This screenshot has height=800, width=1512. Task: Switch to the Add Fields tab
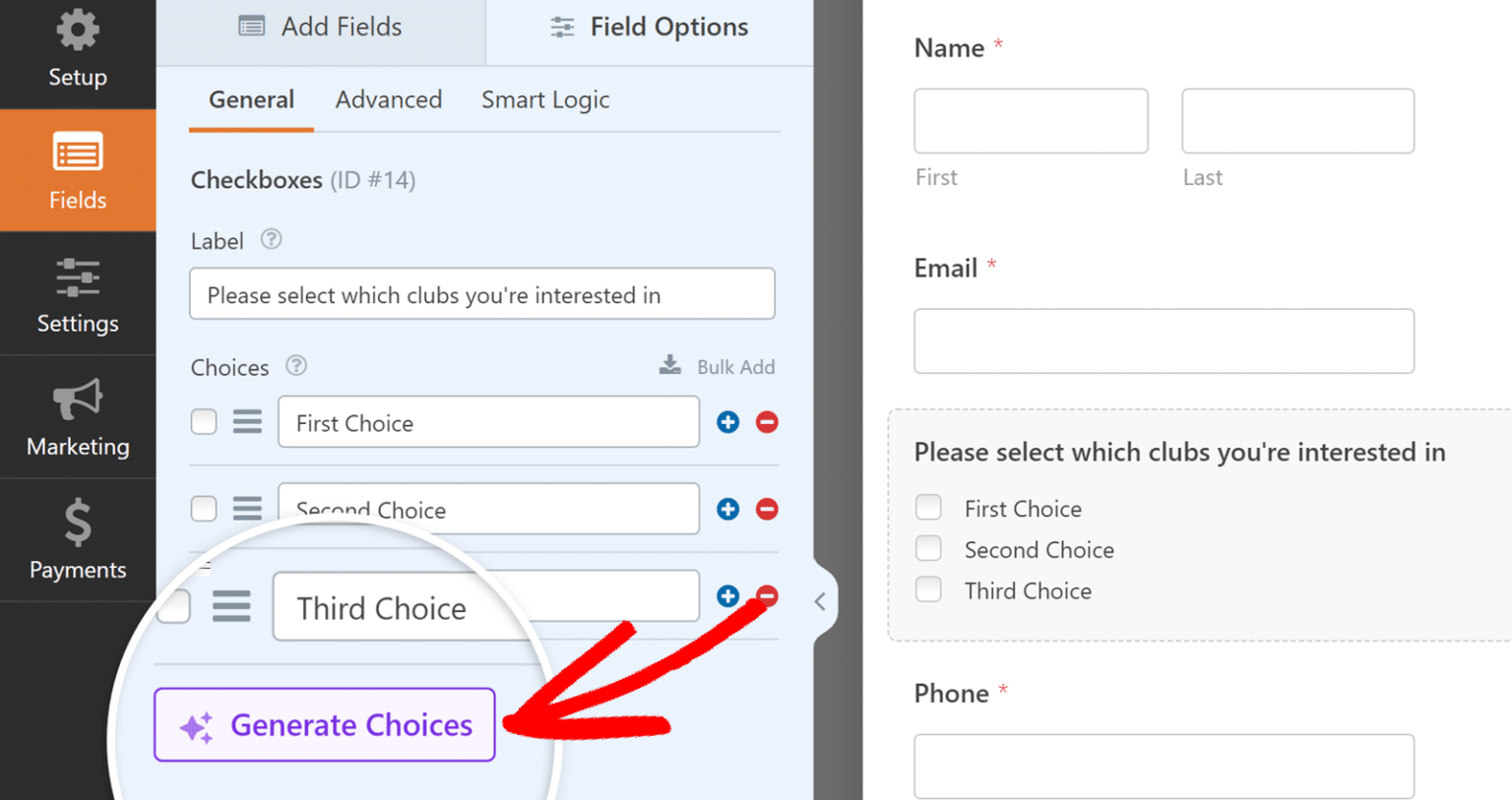319,27
